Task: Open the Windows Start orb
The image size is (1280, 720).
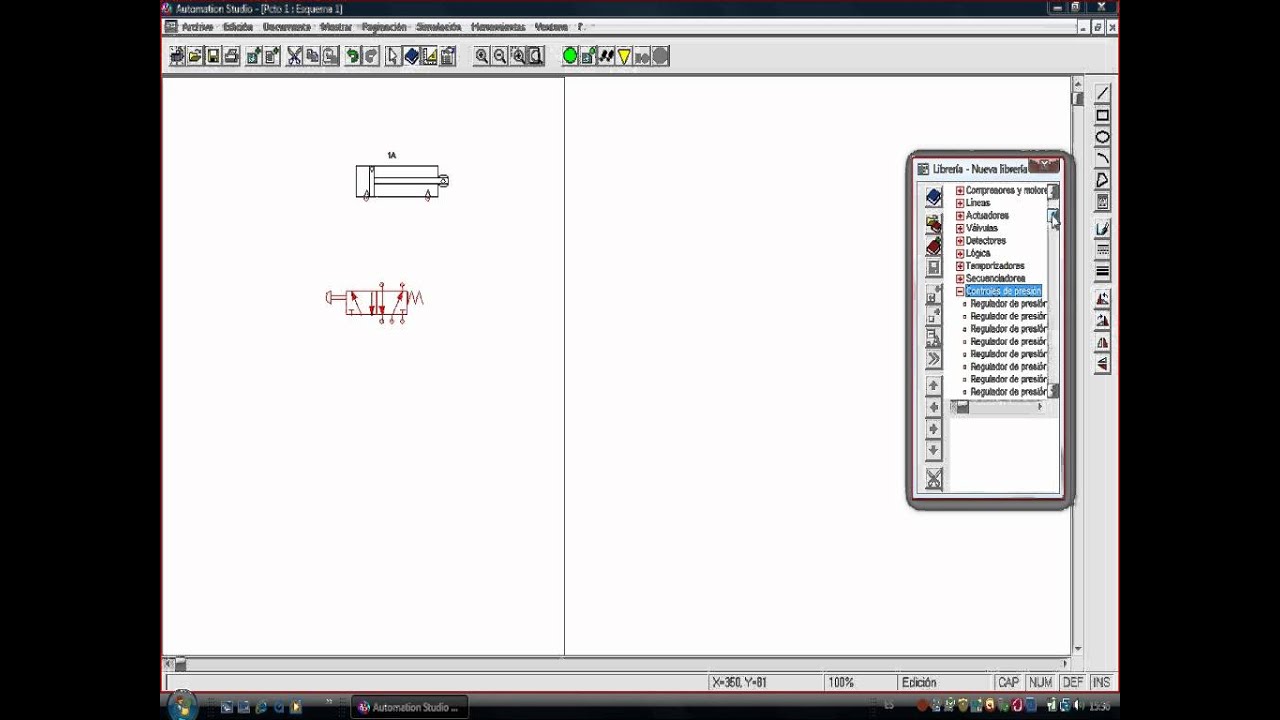Action: click(183, 706)
